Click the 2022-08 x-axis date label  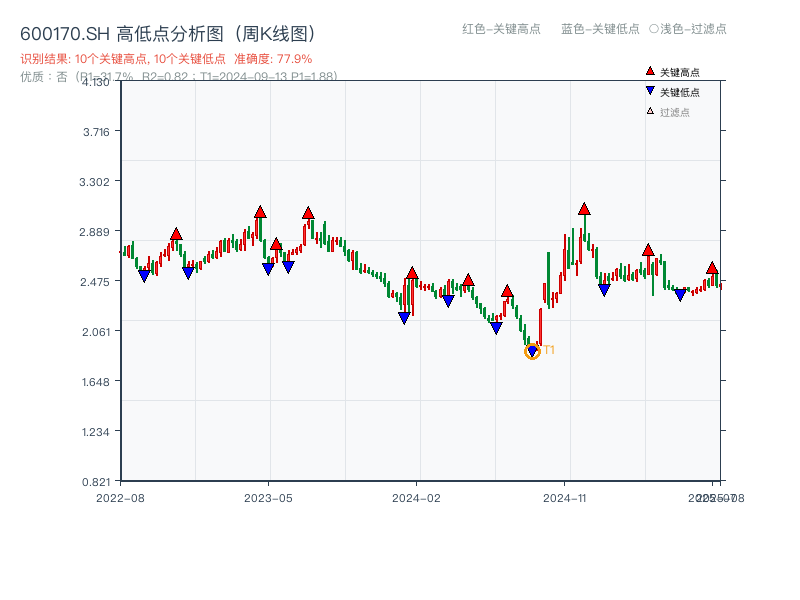[x=119, y=497]
